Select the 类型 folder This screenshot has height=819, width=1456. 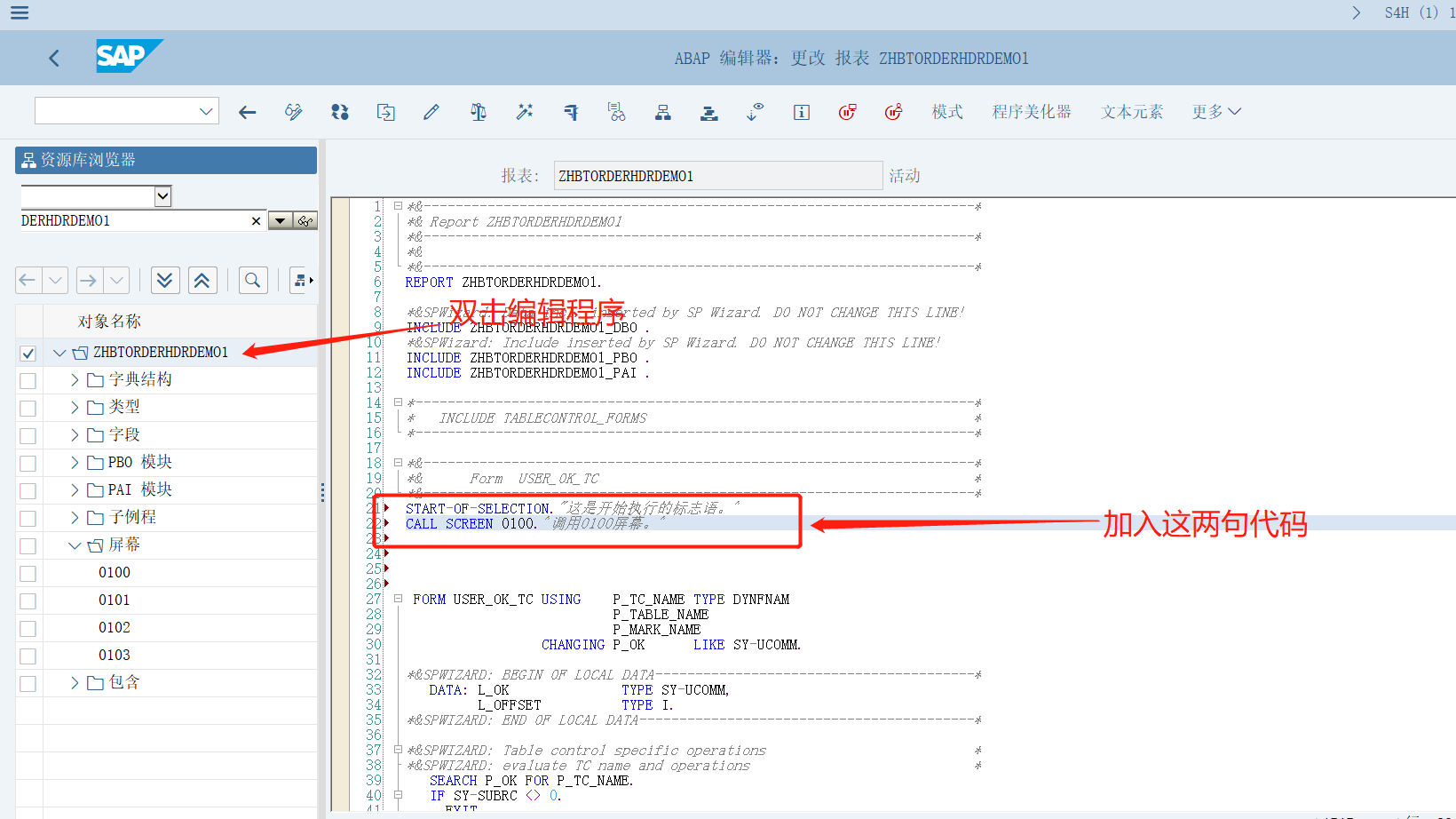pos(124,407)
